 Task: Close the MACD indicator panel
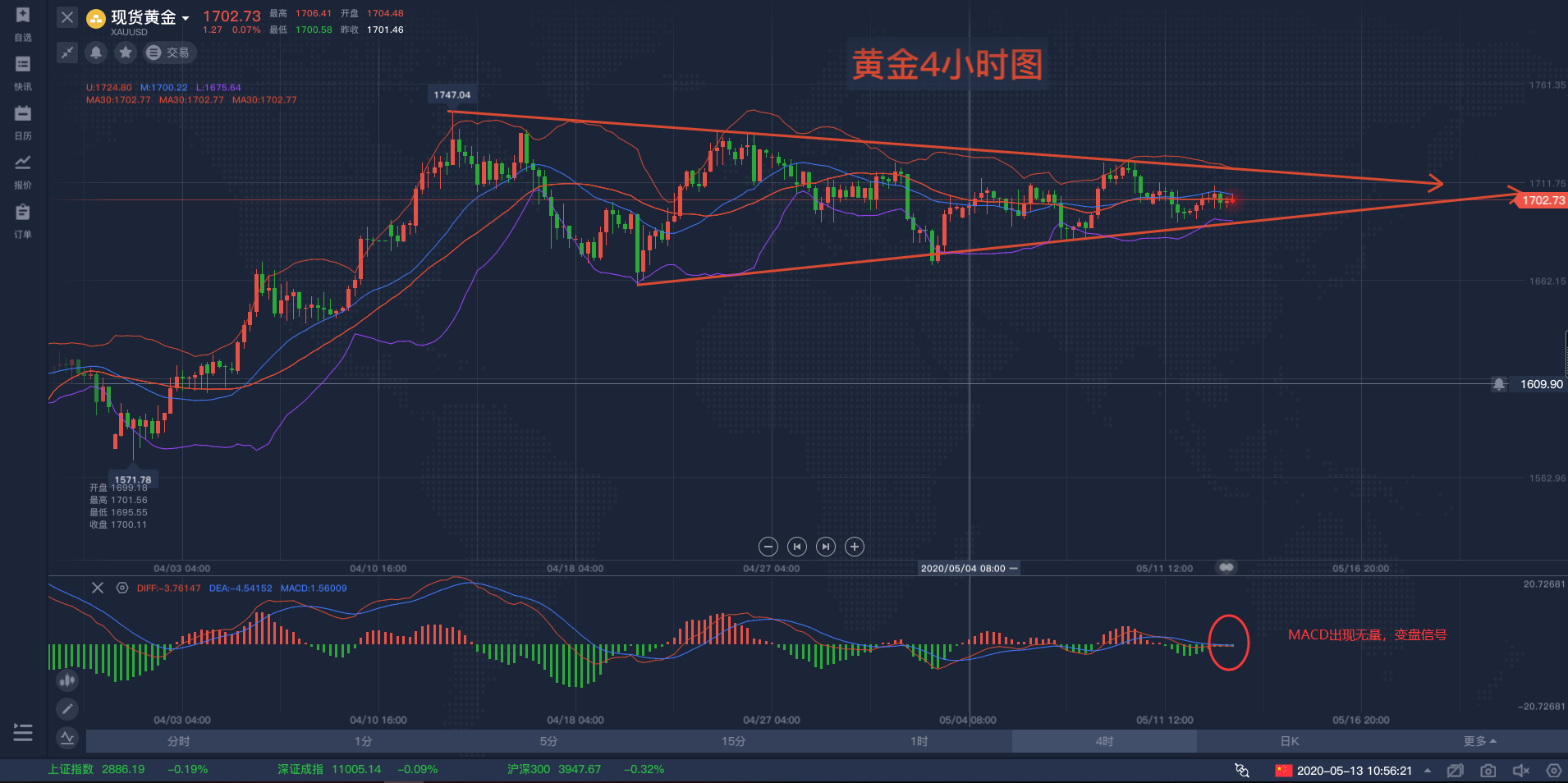[98, 588]
